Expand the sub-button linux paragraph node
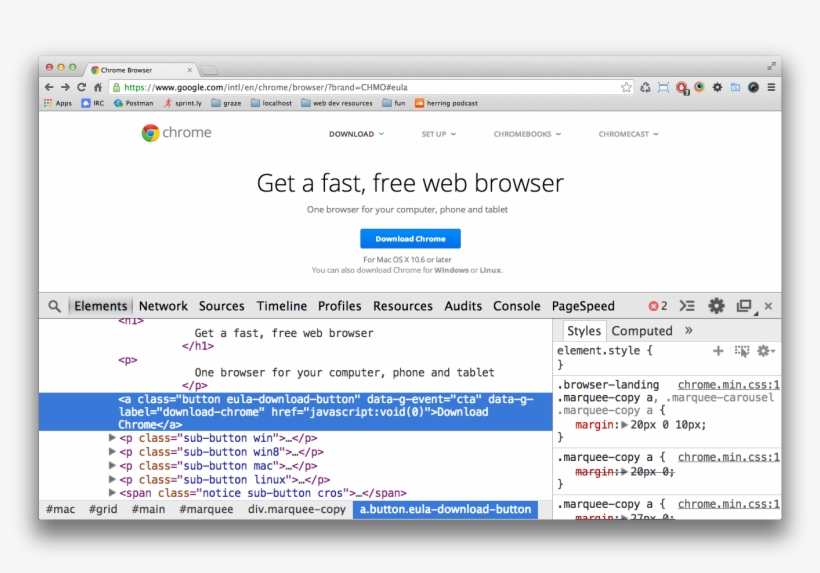Screen dimensions: 820x573 click(x=112, y=480)
